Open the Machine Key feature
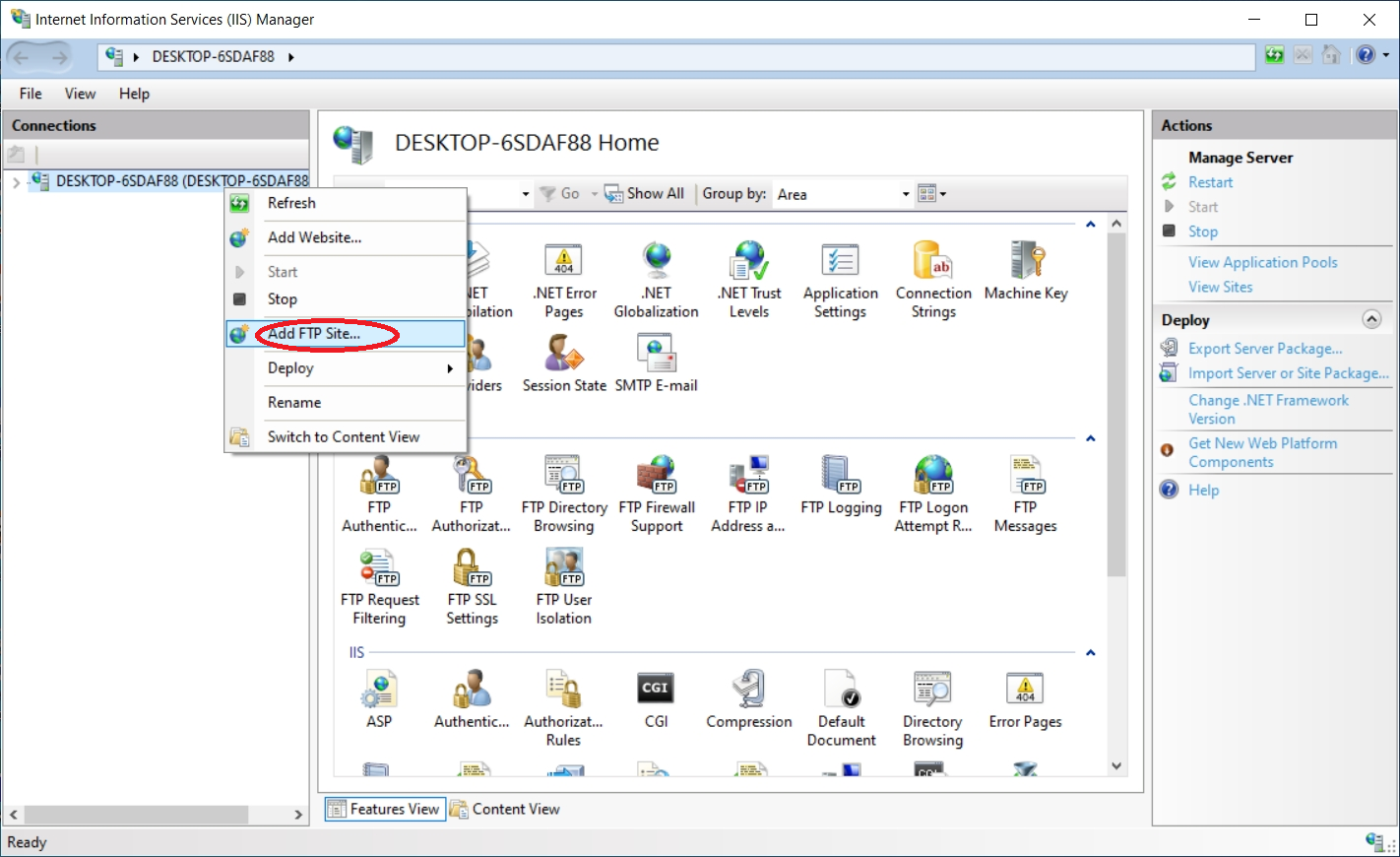This screenshot has width=1400, height=857. click(x=1026, y=272)
